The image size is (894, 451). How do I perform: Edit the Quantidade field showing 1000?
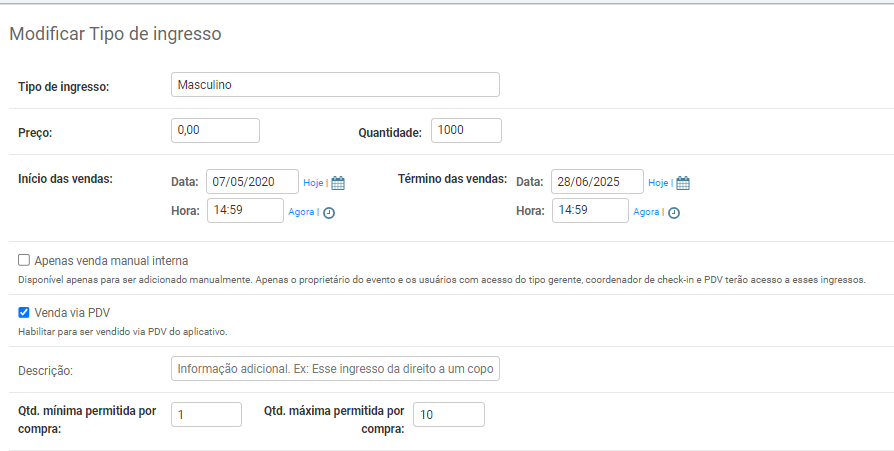tap(466, 130)
